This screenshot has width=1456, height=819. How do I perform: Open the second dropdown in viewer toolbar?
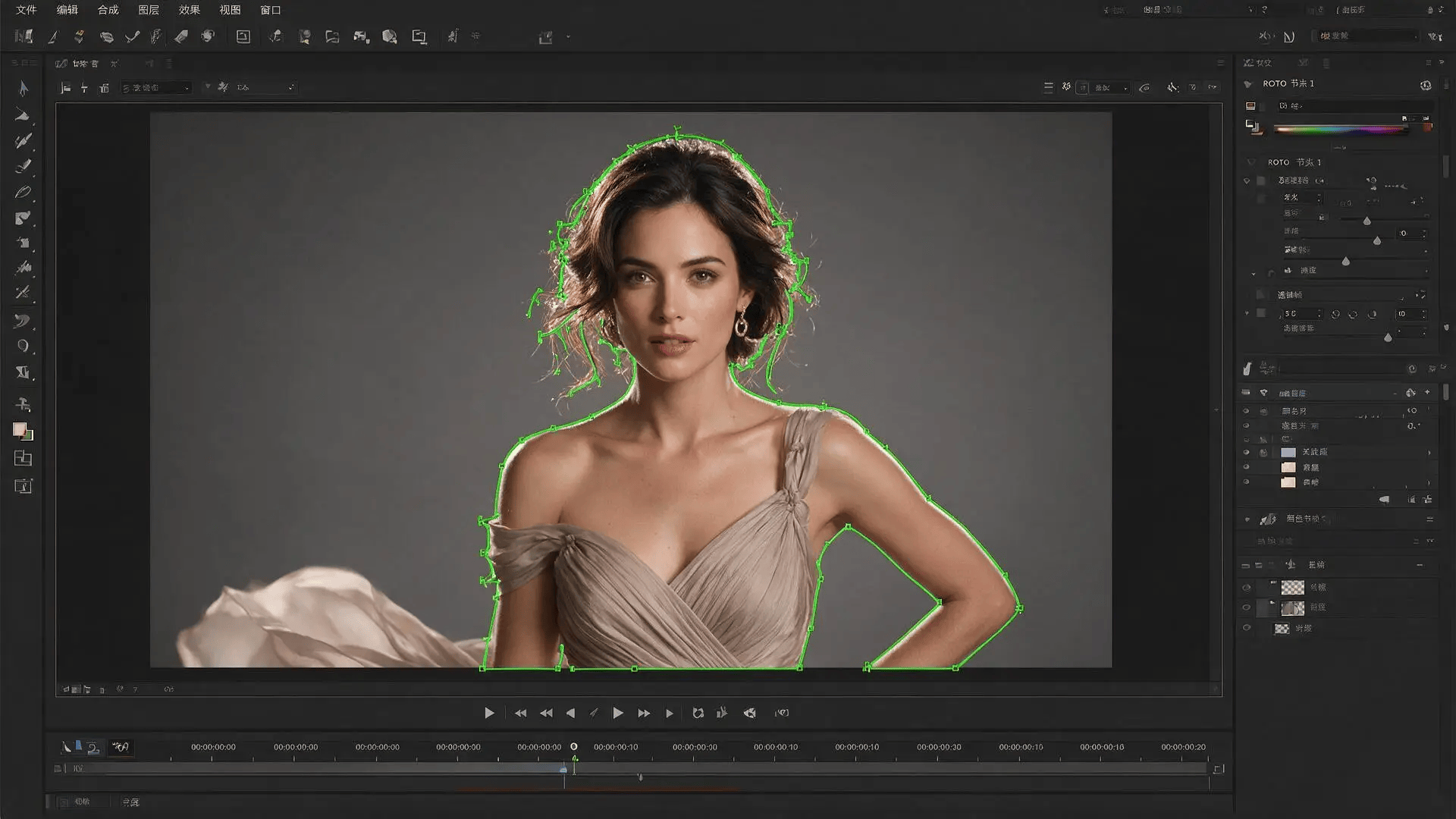click(x=265, y=88)
